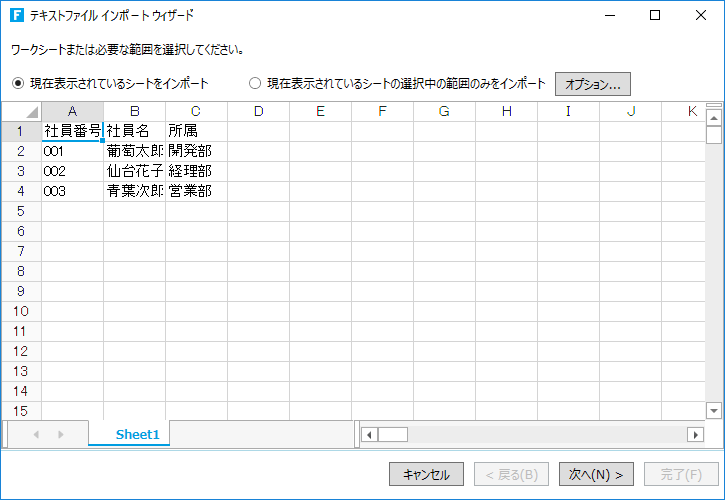Select row 5 header
725x500 pixels.
(x=21, y=211)
